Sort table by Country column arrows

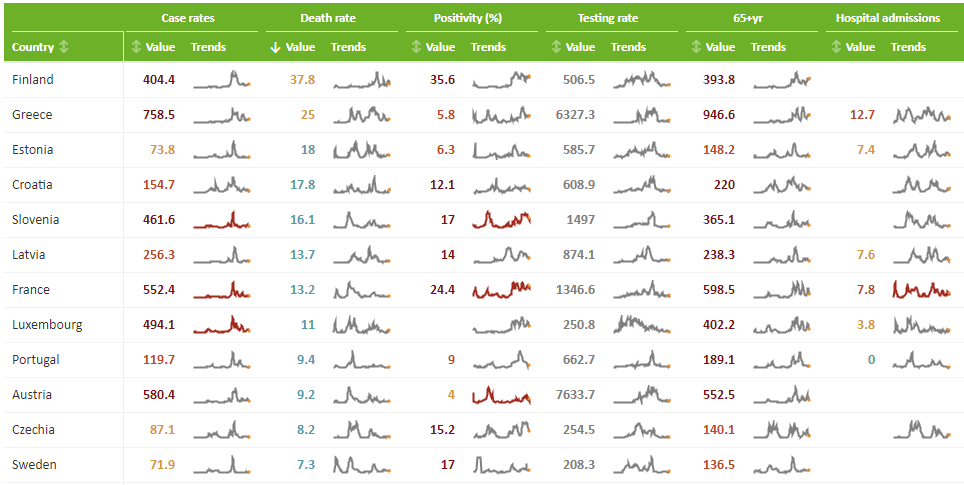(64, 47)
